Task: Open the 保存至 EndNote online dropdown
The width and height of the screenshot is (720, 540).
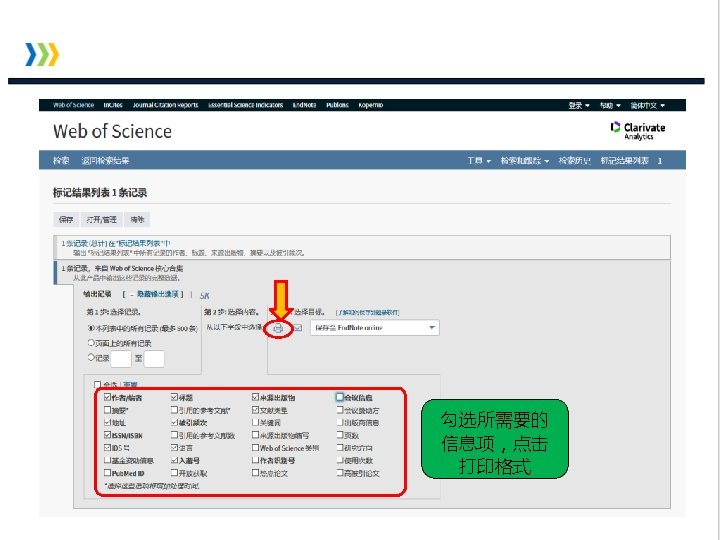Action: point(375,328)
